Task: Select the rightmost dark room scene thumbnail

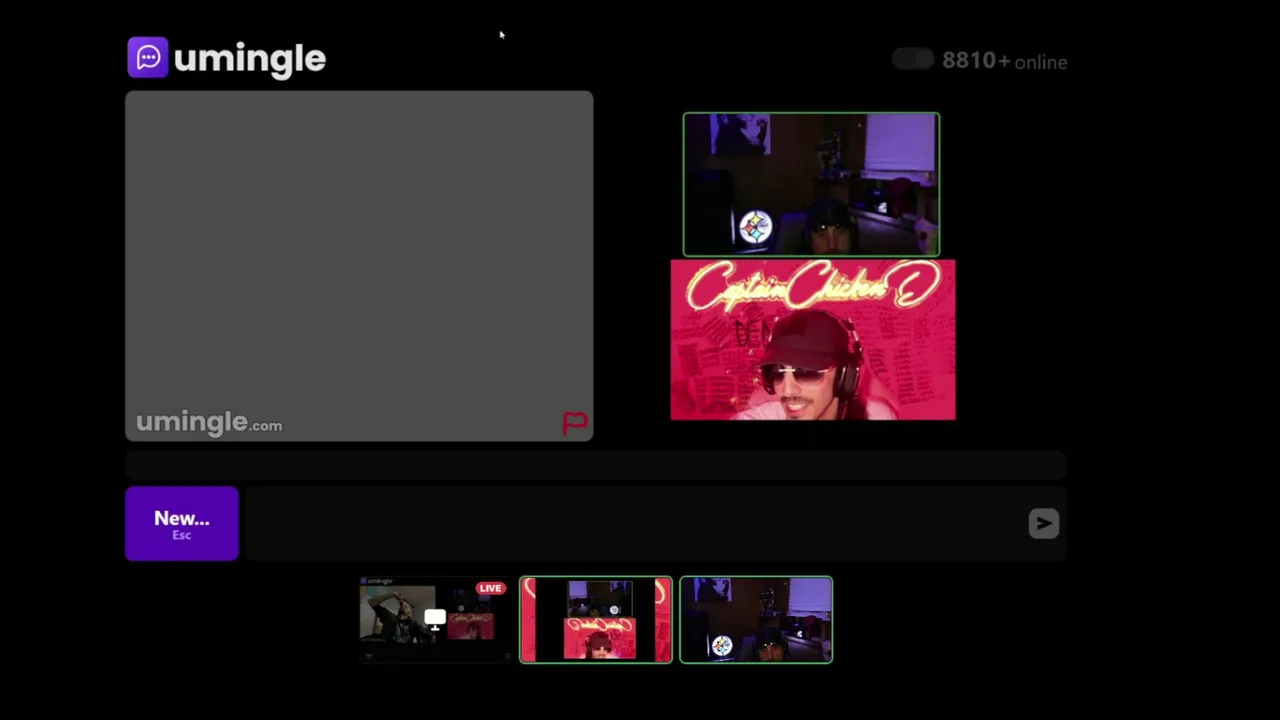Action: [756, 620]
